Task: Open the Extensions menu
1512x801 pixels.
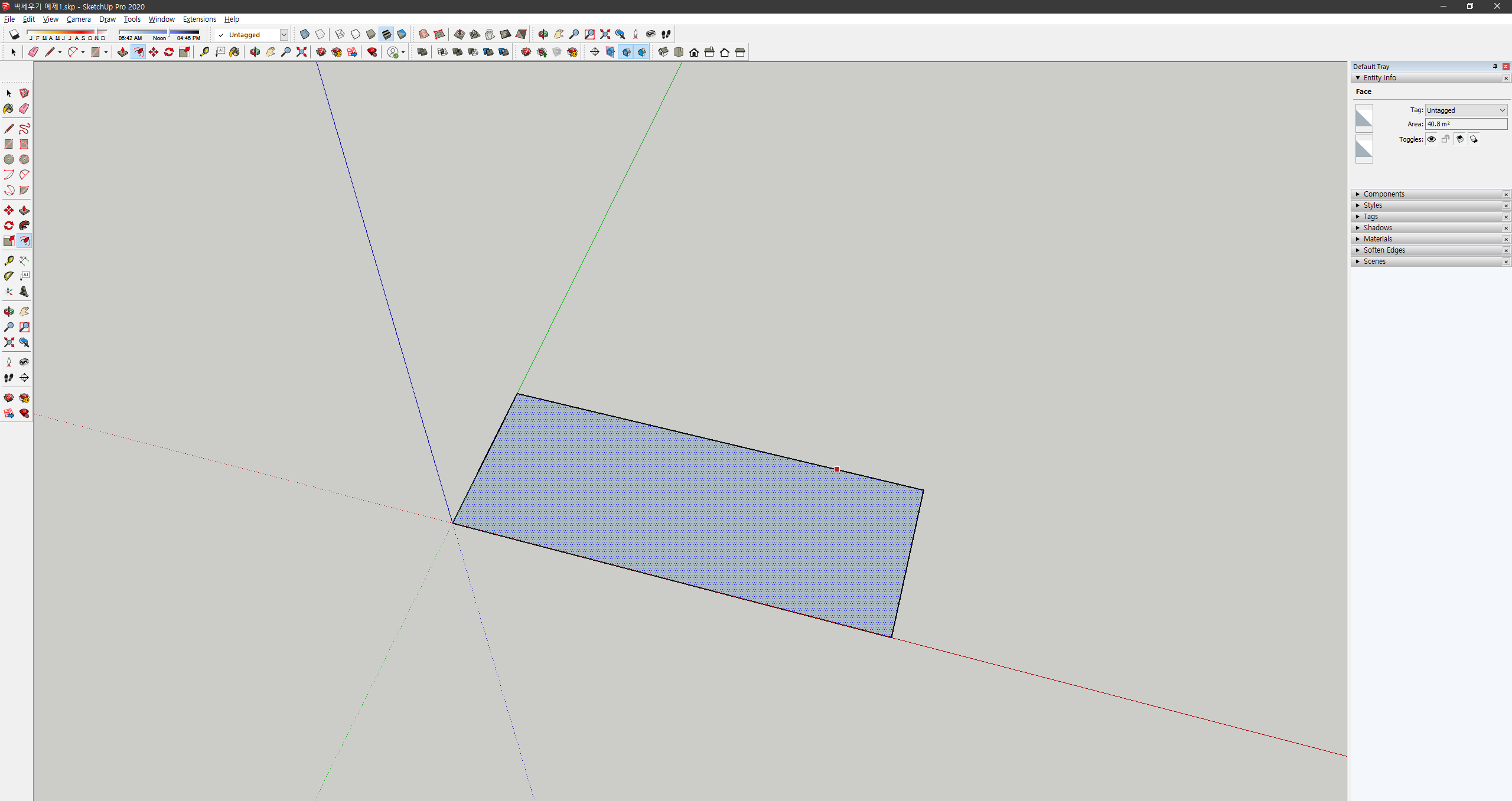Action: (199, 19)
